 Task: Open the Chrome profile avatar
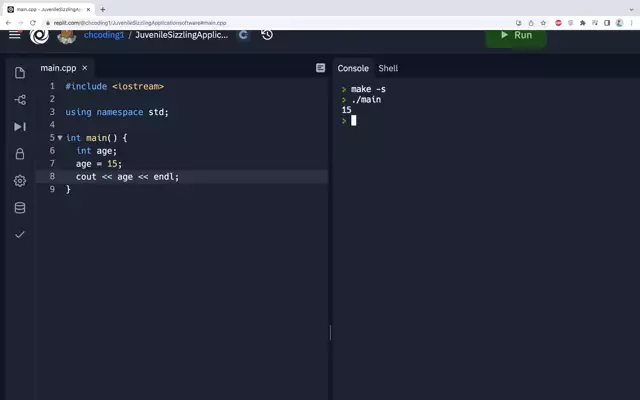click(x=619, y=23)
